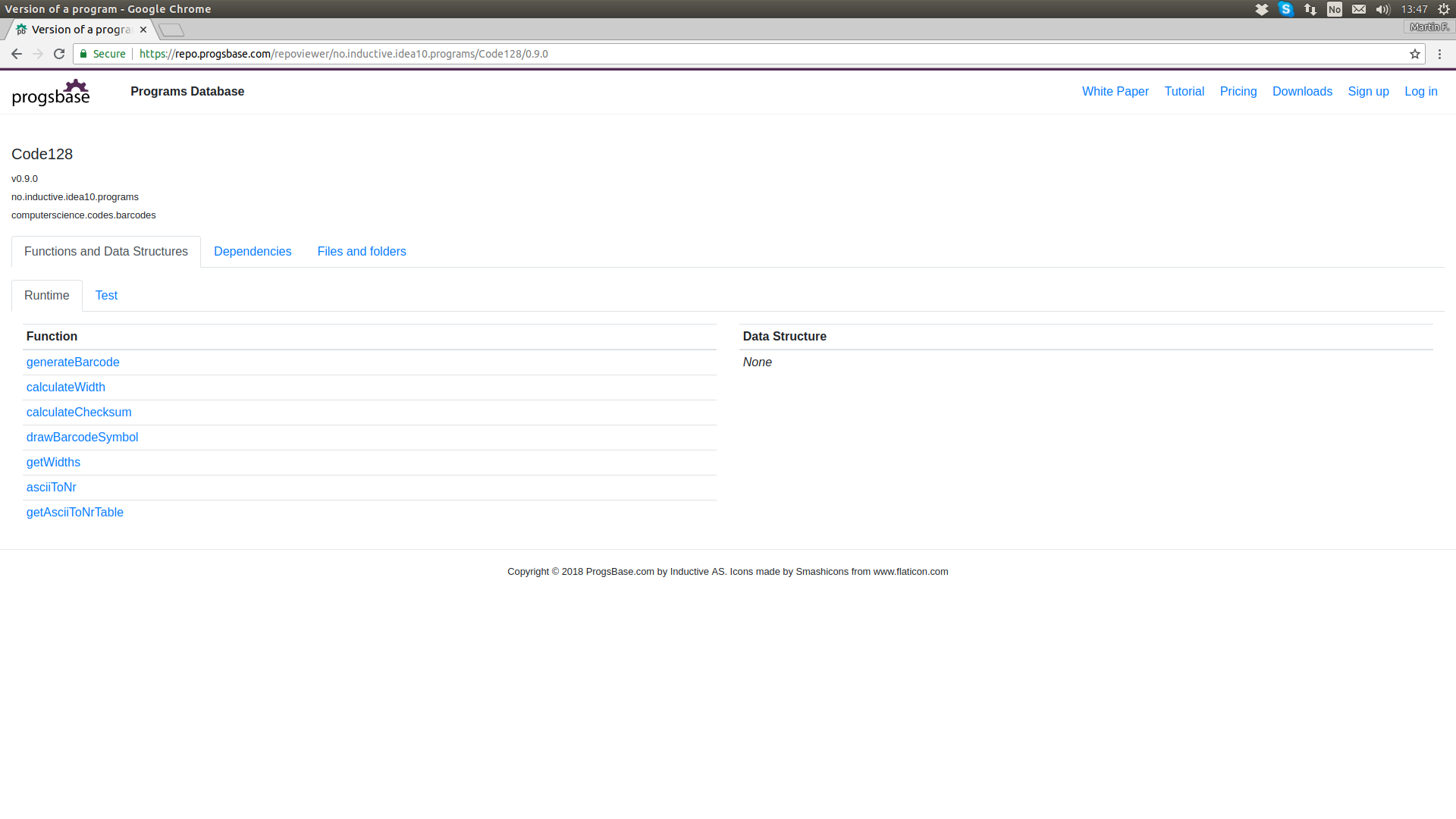Open the generateBarcode function
Image resolution: width=1456 pixels, height=819 pixels.
[x=73, y=362]
